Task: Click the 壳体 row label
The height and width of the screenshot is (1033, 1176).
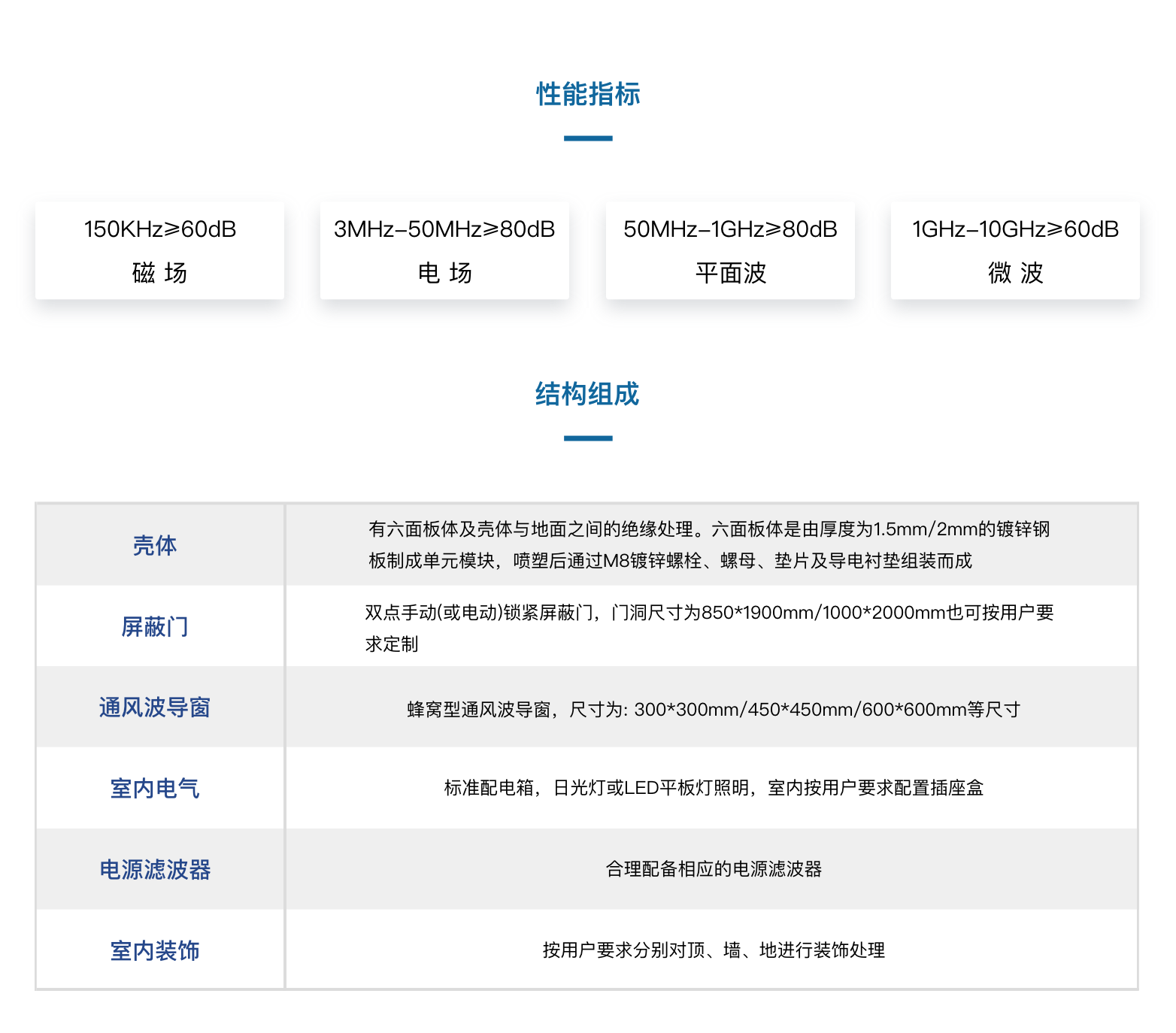Action: 155,545
